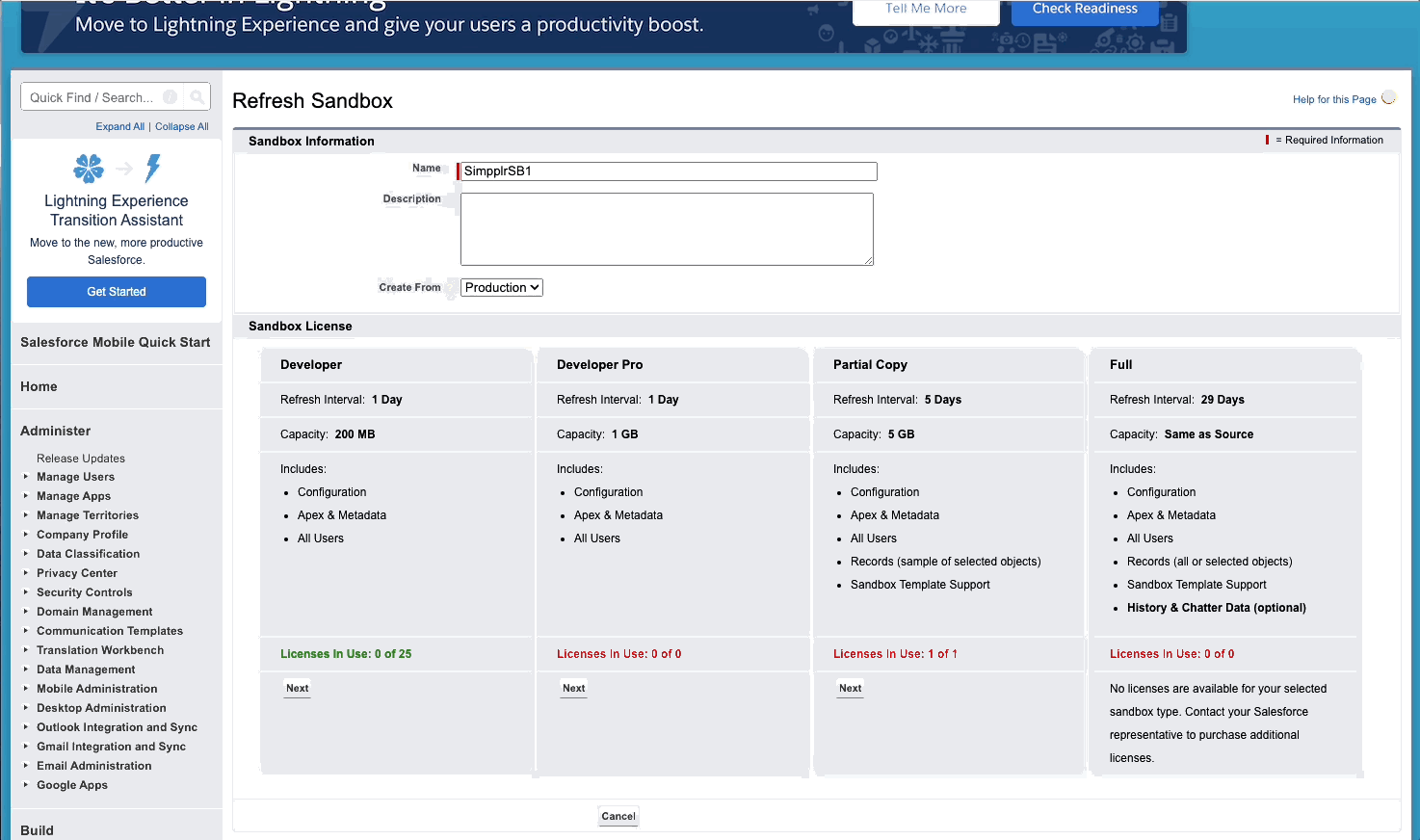The height and width of the screenshot is (840, 1420).
Task: Click Next under the Developer sandbox
Action: coord(298,688)
